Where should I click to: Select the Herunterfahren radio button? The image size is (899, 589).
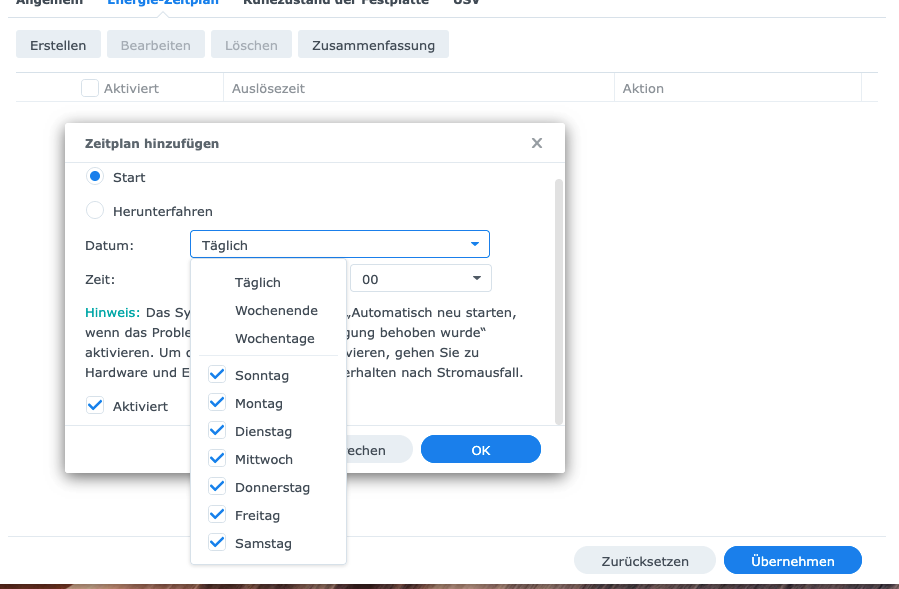95,210
